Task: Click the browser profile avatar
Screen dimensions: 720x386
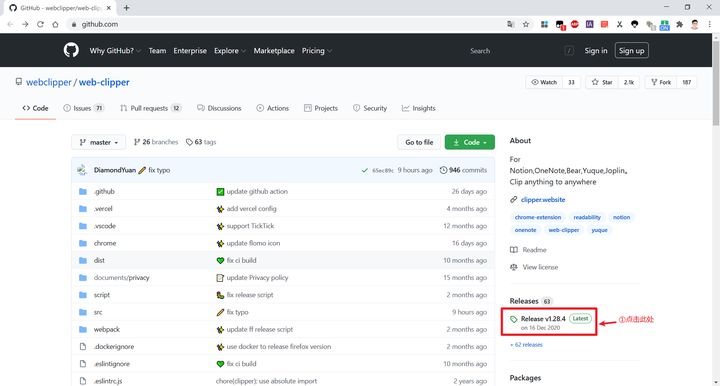Action: [x=695, y=24]
